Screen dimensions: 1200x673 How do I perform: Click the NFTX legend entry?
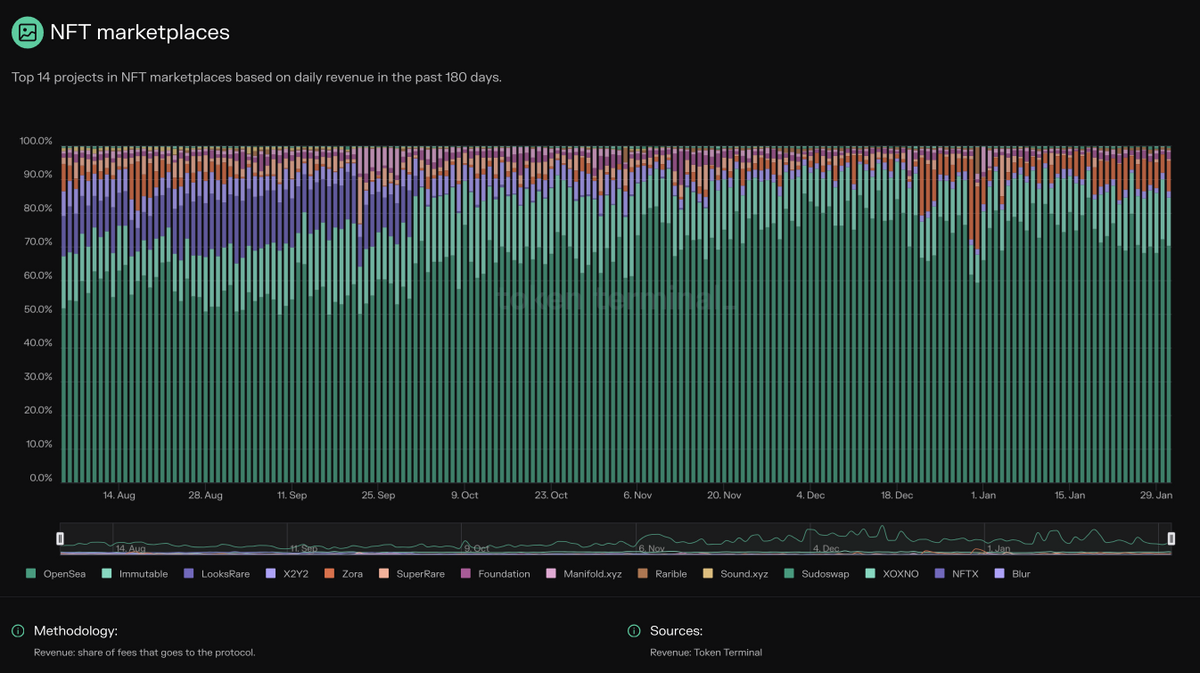point(956,574)
